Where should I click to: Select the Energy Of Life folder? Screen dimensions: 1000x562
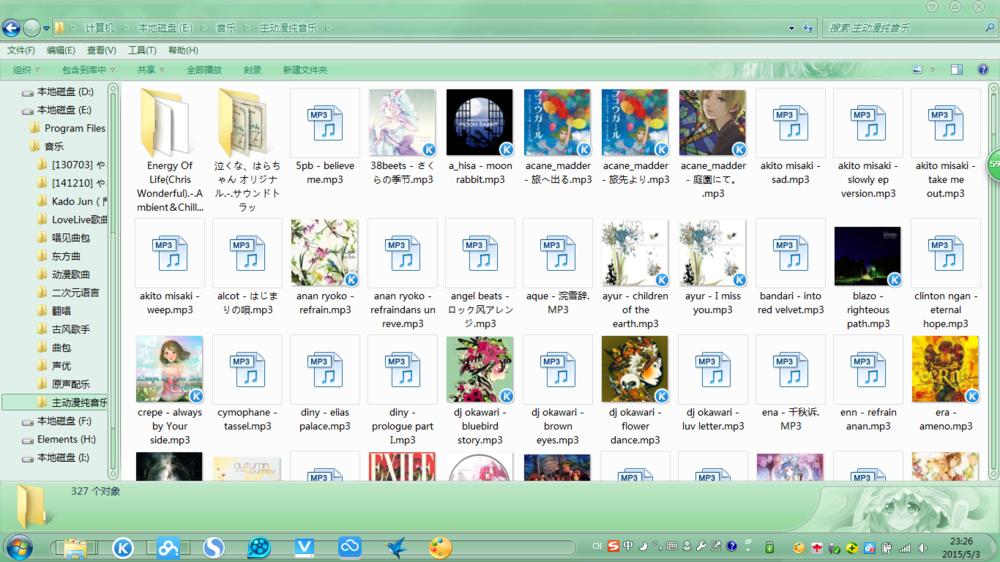point(170,151)
